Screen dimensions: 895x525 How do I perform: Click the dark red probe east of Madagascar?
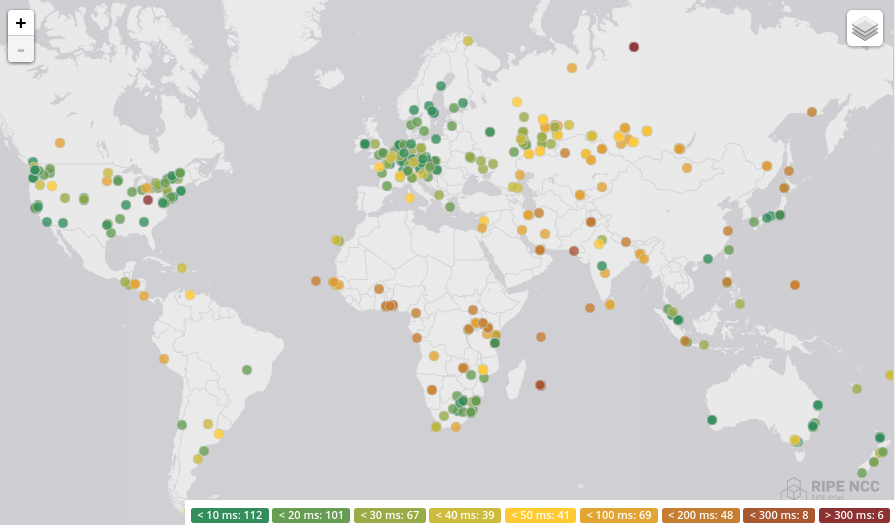pyautogui.click(x=540, y=385)
